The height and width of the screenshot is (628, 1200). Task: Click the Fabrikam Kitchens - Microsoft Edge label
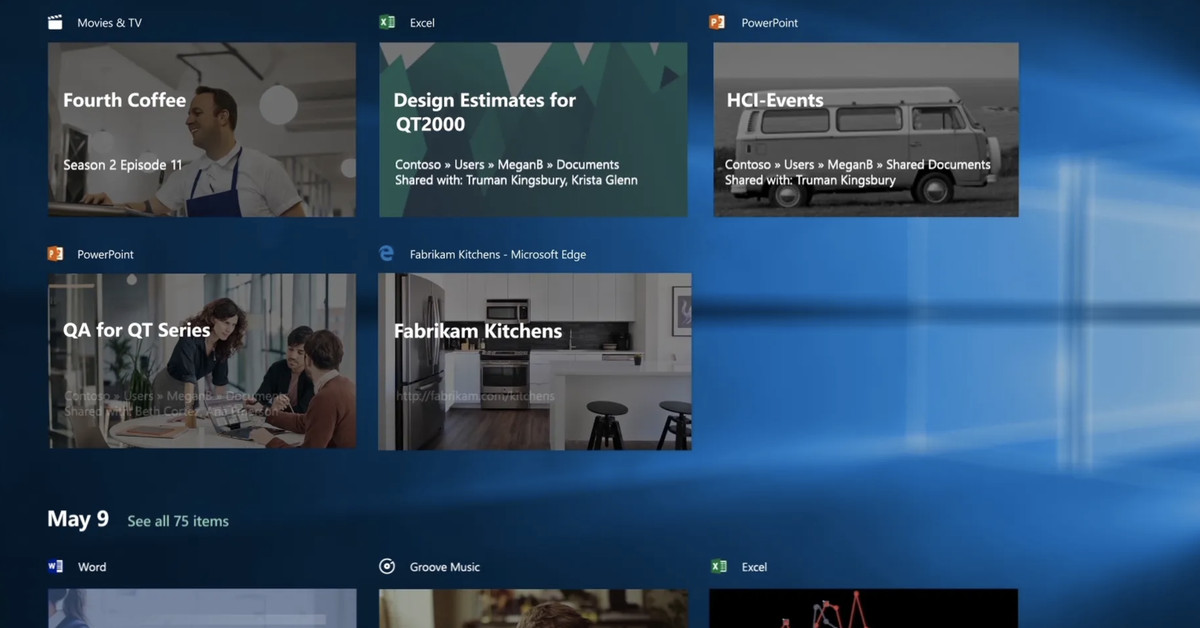coord(498,255)
